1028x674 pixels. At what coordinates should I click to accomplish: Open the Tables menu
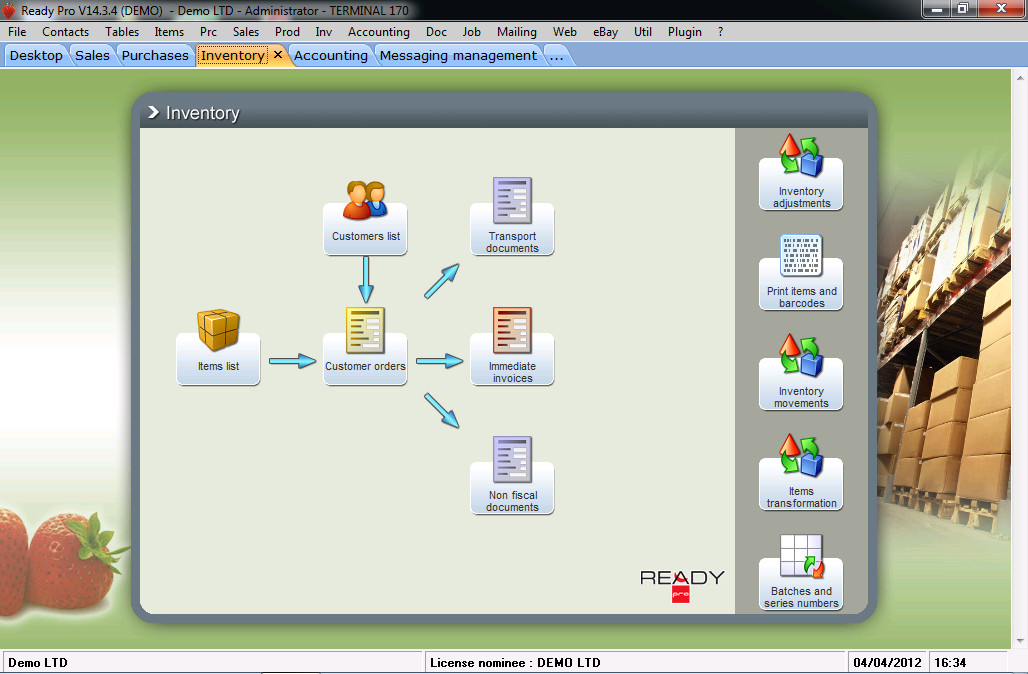coord(122,31)
